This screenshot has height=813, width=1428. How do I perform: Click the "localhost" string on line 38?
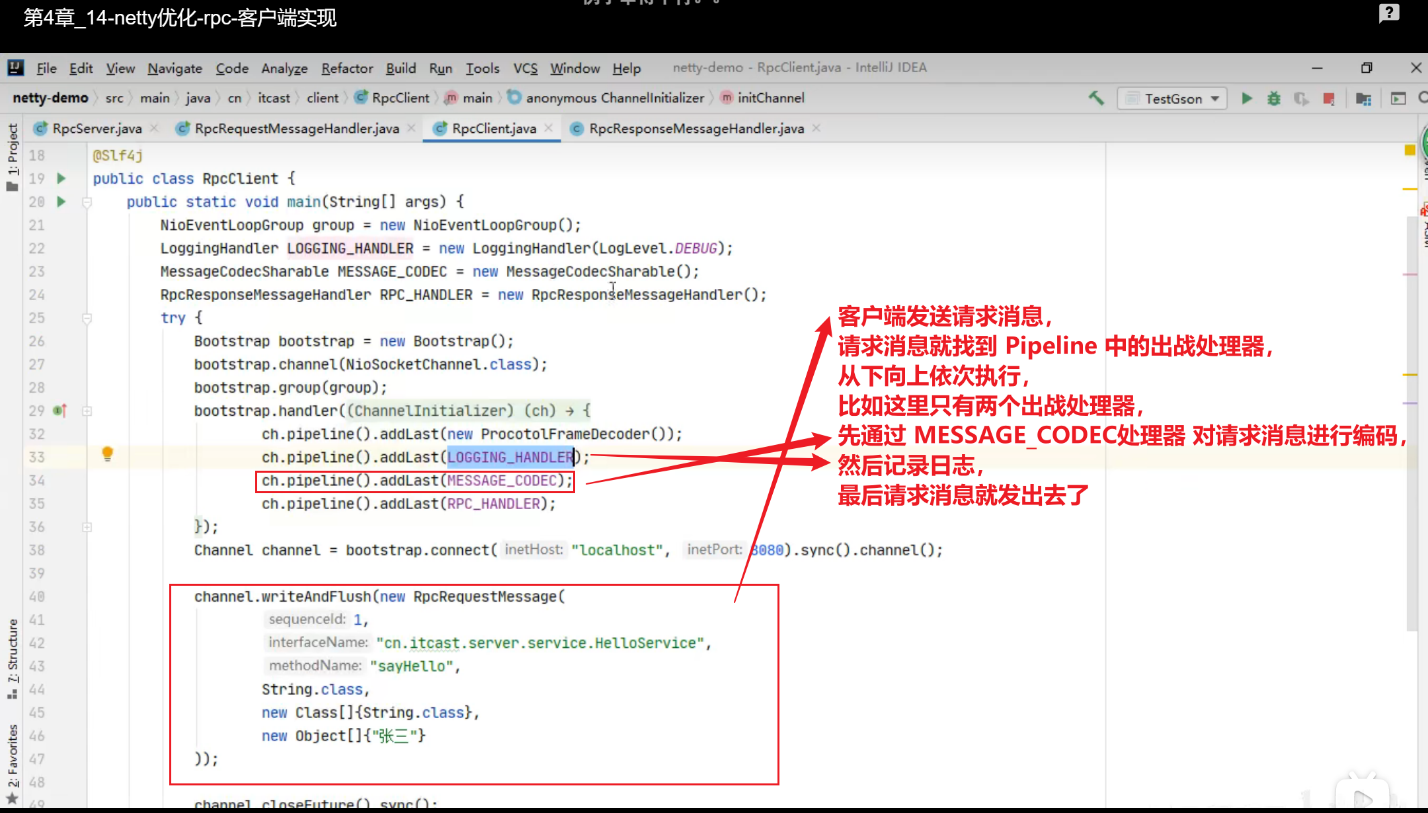point(617,550)
